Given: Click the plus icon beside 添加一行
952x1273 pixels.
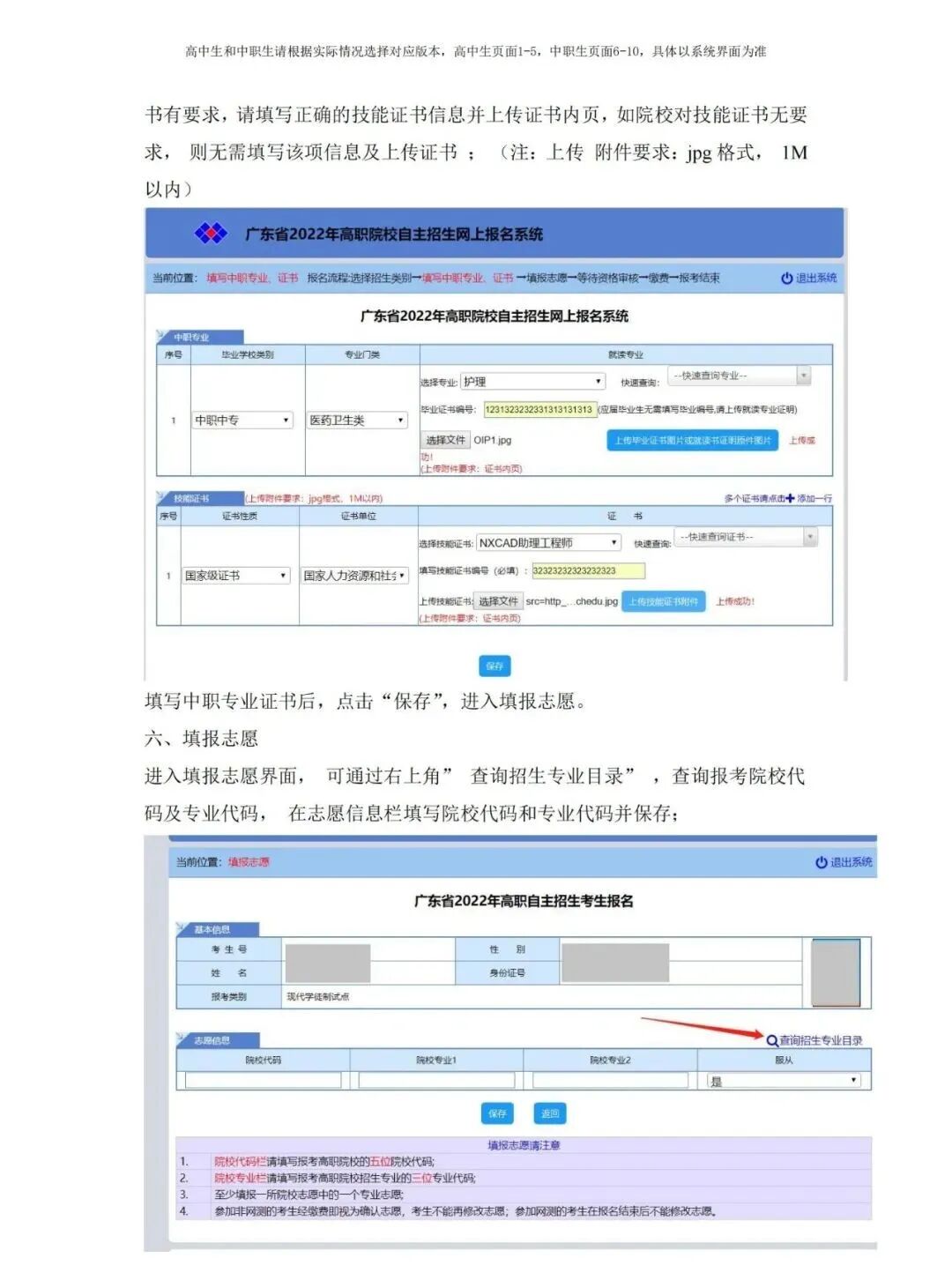Looking at the screenshot, I should (790, 498).
